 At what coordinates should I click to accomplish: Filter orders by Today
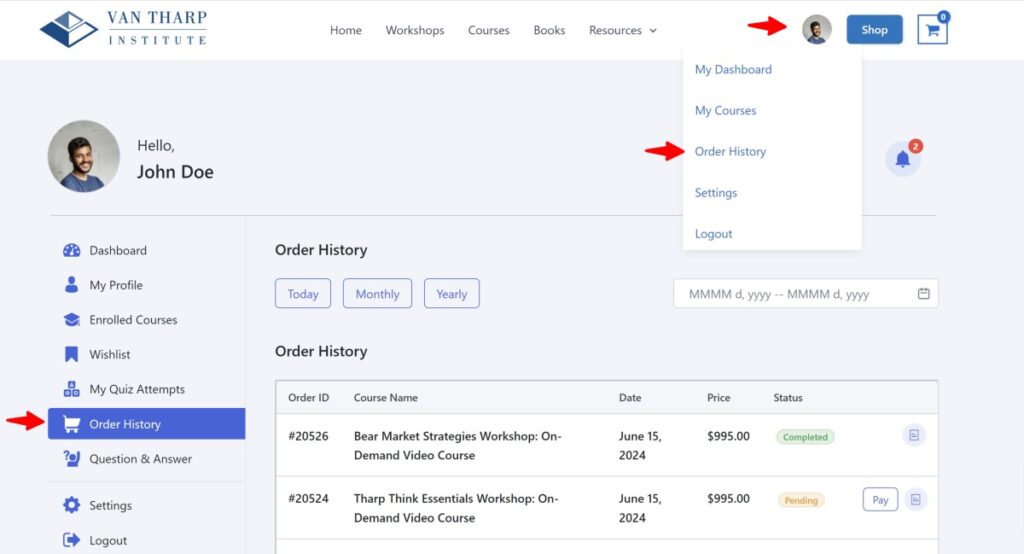tap(303, 293)
